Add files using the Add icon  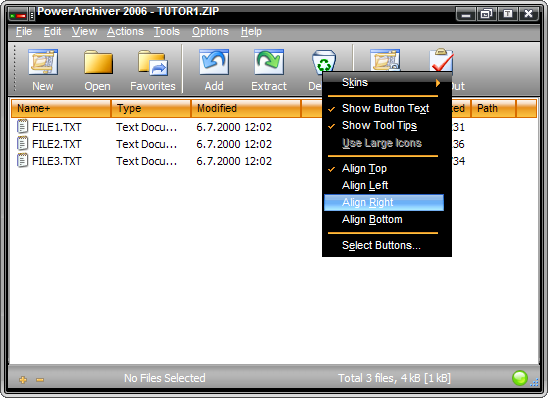point(214,62)
